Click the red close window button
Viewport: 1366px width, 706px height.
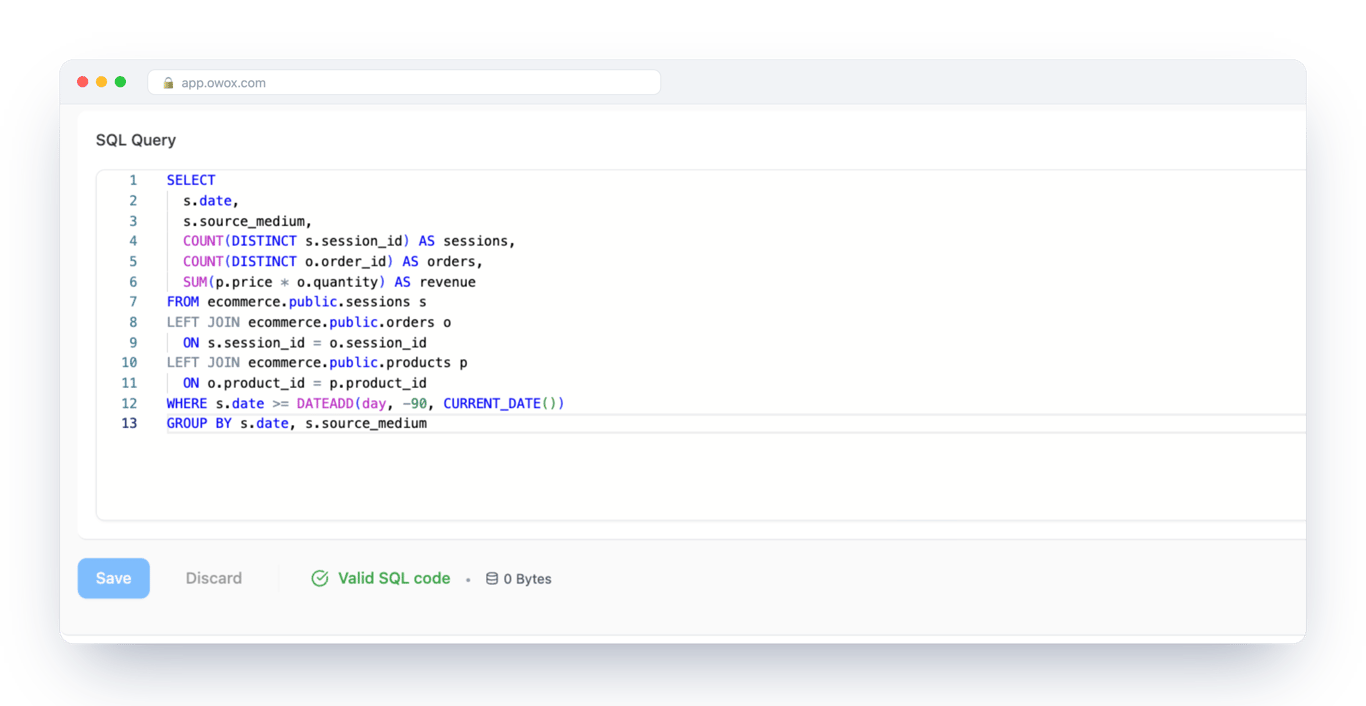pyautogui.click(x=83, y=82)
